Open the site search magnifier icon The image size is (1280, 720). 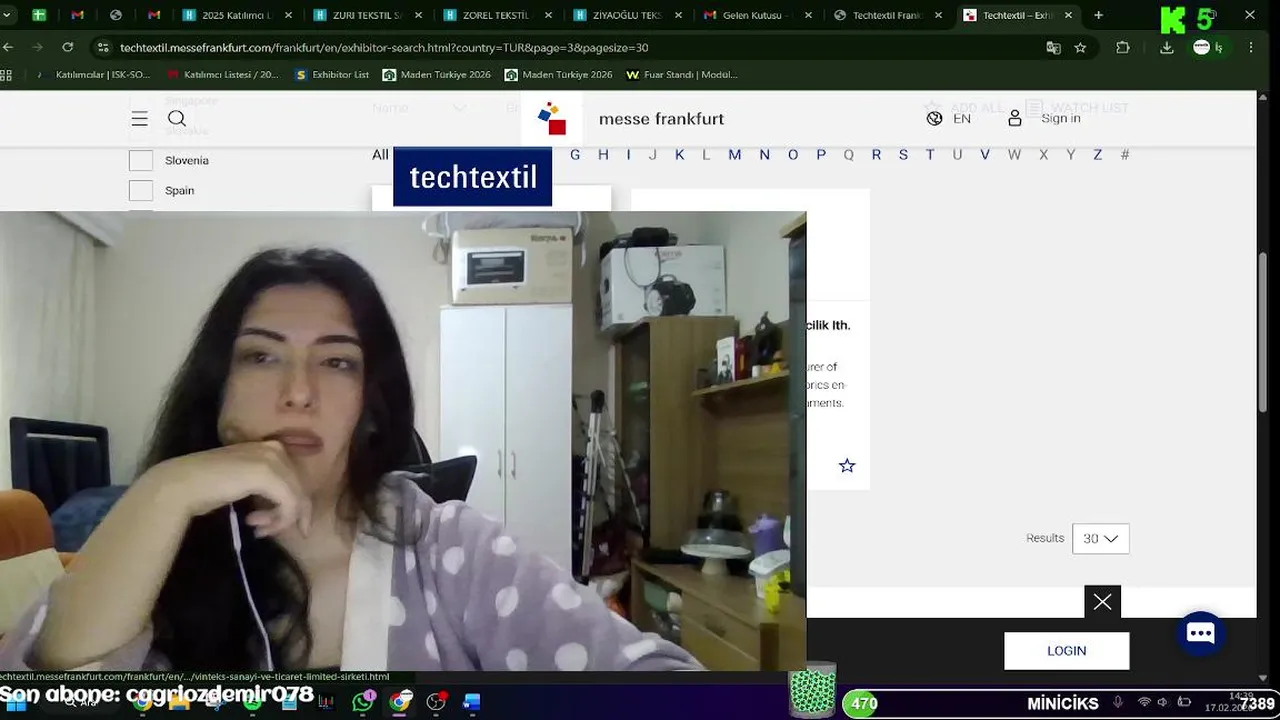(x=177, y=118)
